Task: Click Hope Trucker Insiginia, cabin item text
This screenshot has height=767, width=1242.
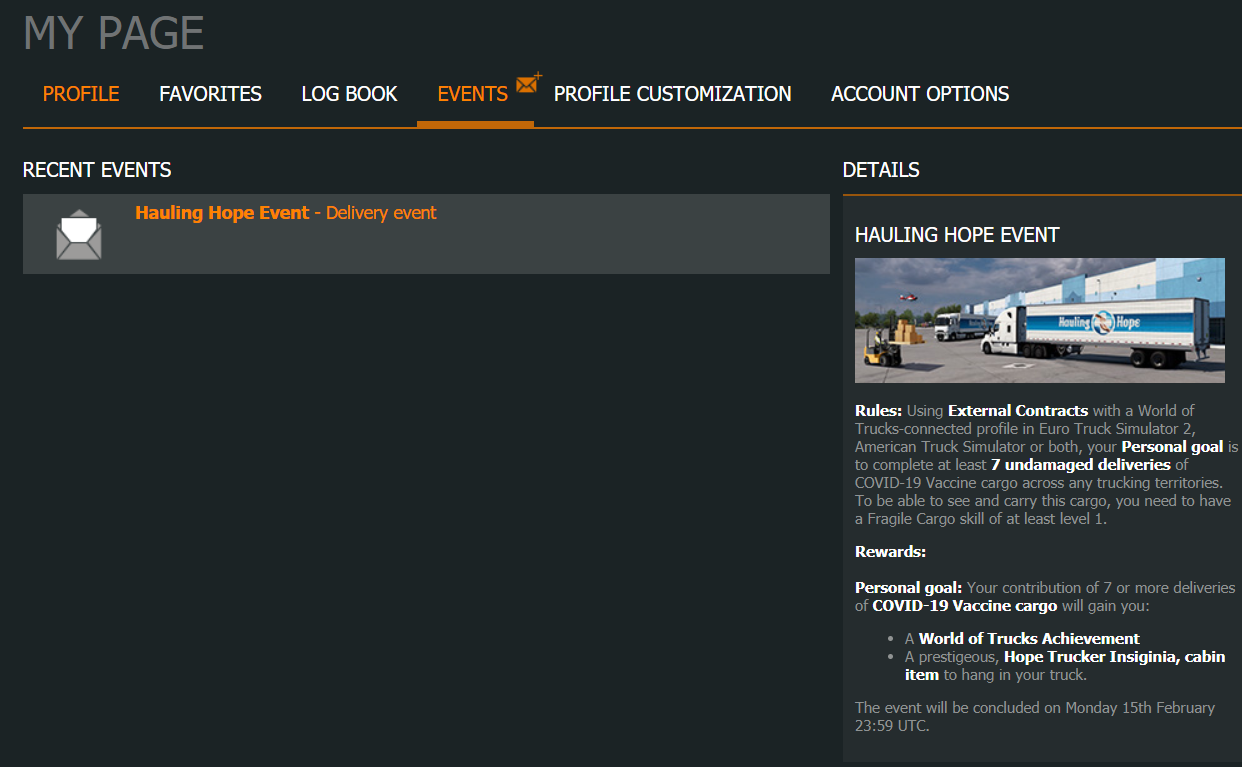Action: pos(1065,666)
